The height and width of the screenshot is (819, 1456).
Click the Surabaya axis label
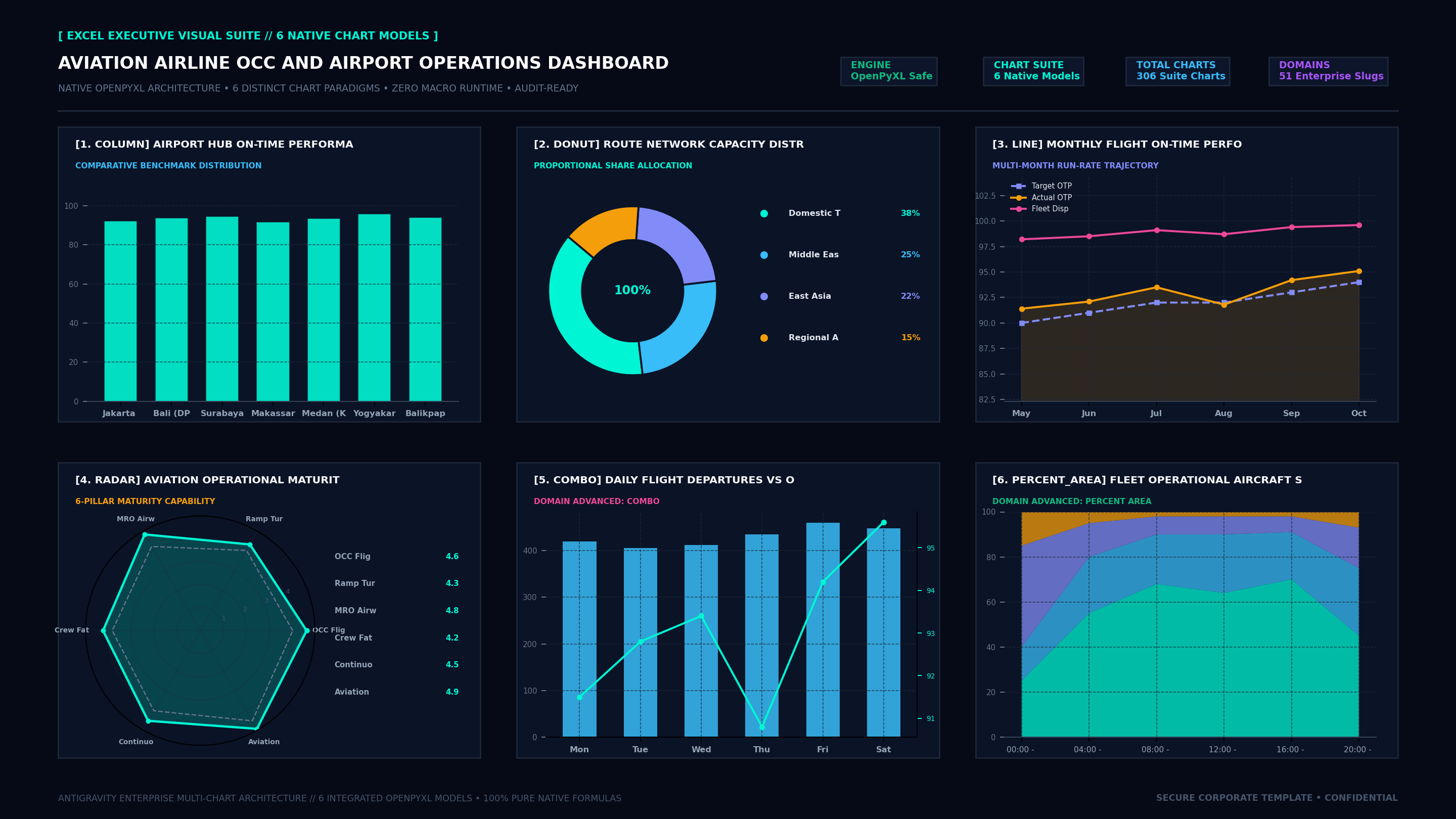coord(222,413)
